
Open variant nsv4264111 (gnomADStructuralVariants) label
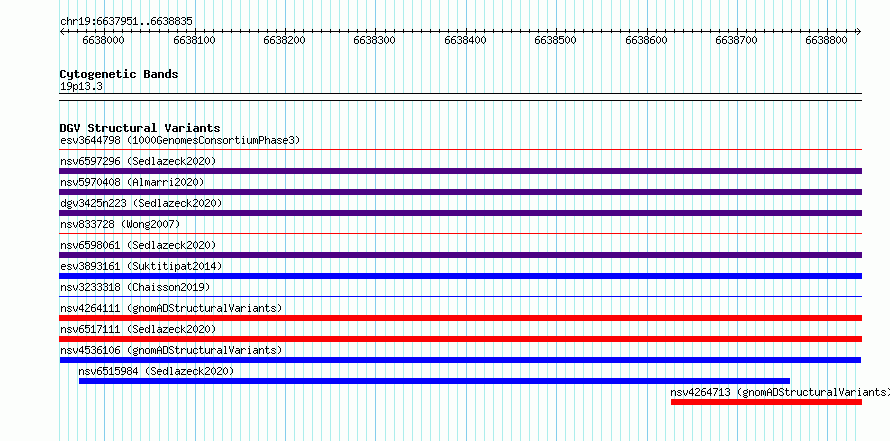pyautogui.click(x=171, y=308)
